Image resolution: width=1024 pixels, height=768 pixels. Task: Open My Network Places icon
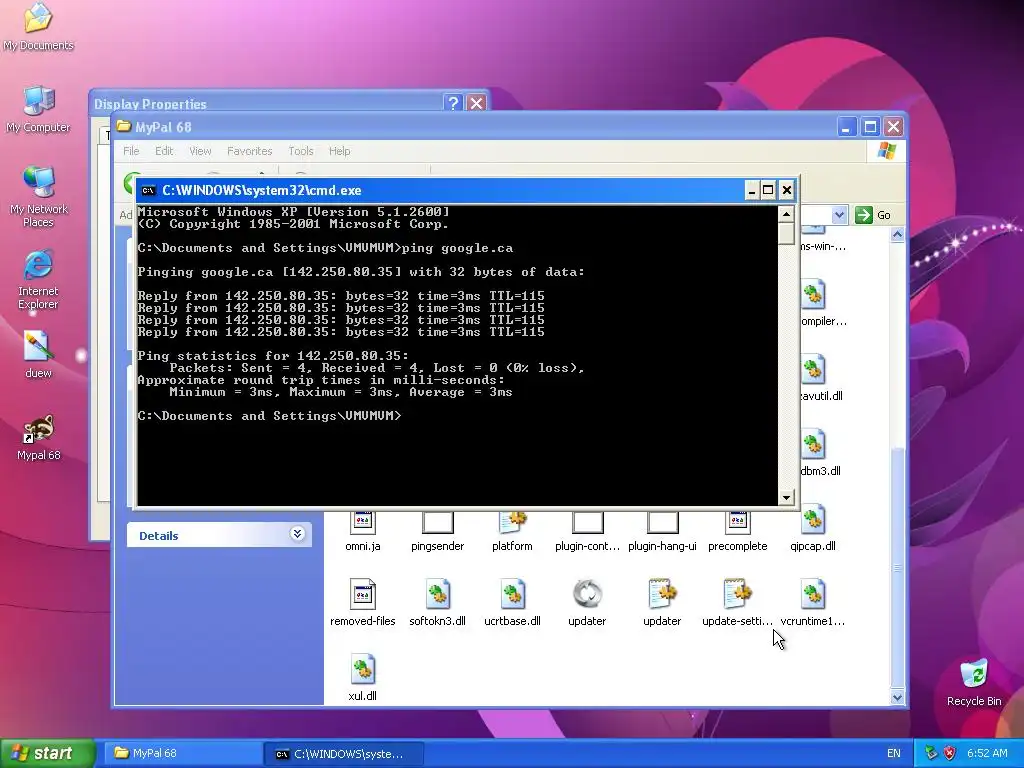click(x=39, y=197)
